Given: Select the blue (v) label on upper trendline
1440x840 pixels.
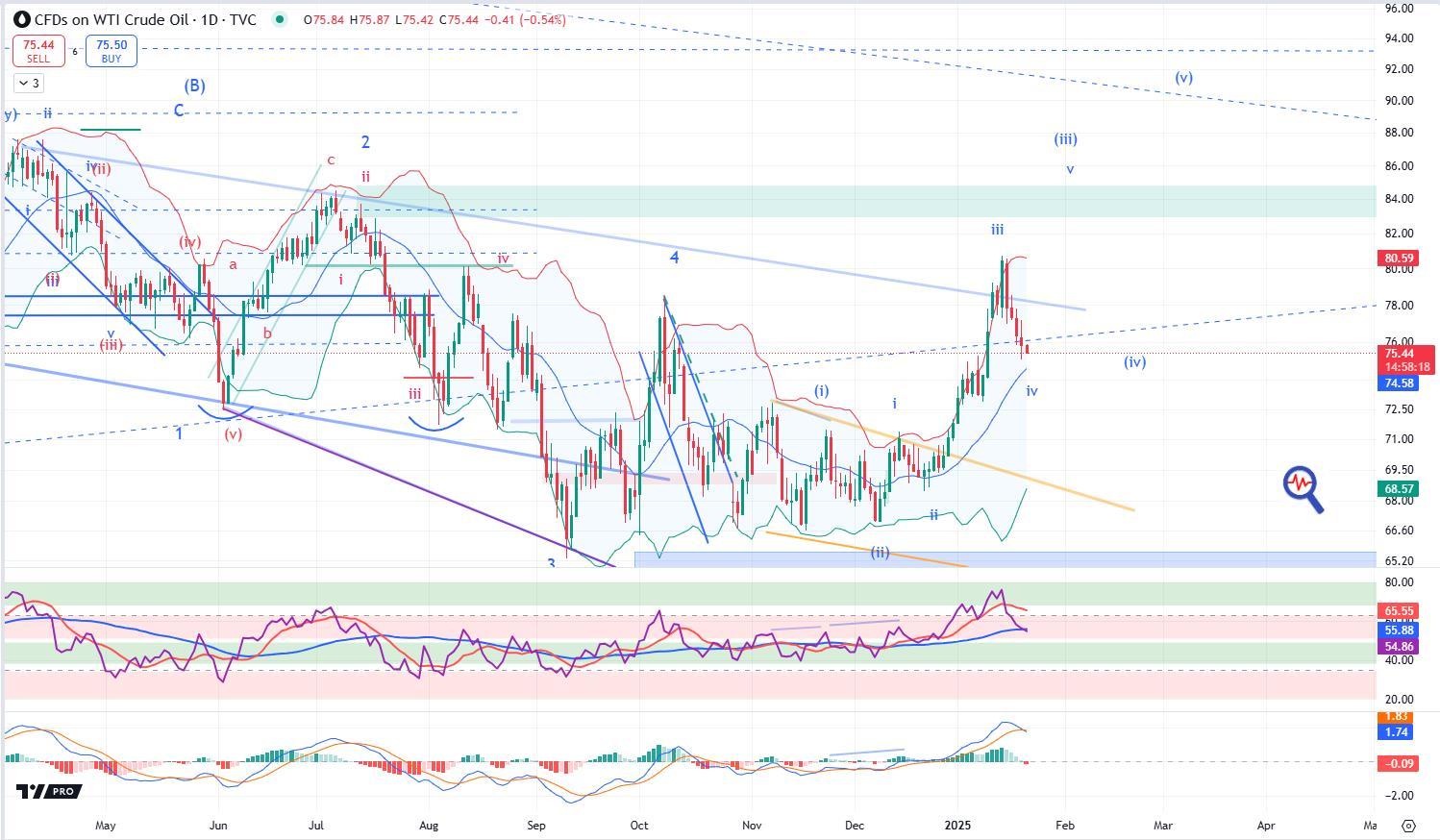Looking at the screenshot, I should point(1184,78).
